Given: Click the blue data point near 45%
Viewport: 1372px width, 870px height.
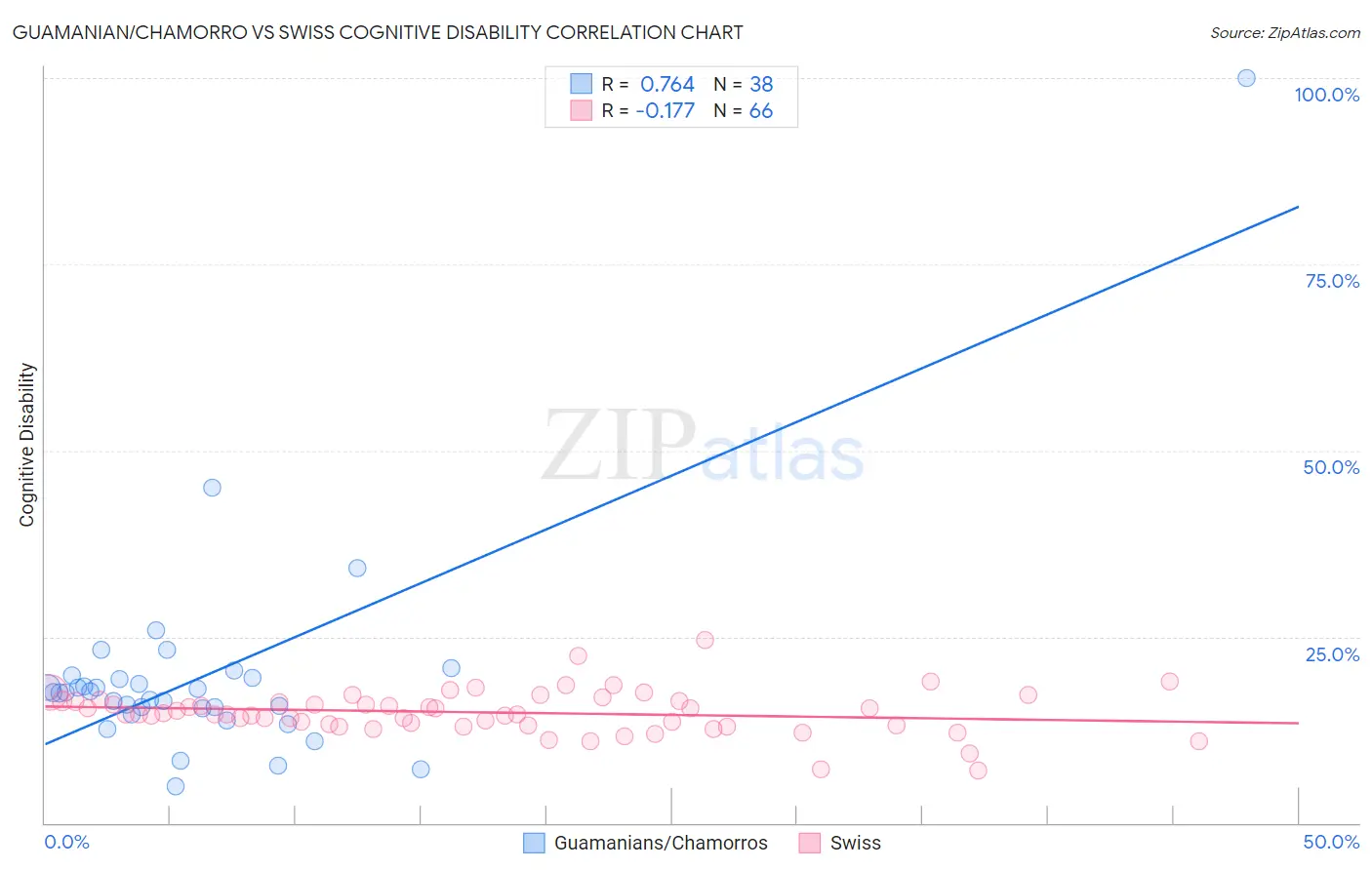Looking at the screenshot, I should [x=212, y=488].
